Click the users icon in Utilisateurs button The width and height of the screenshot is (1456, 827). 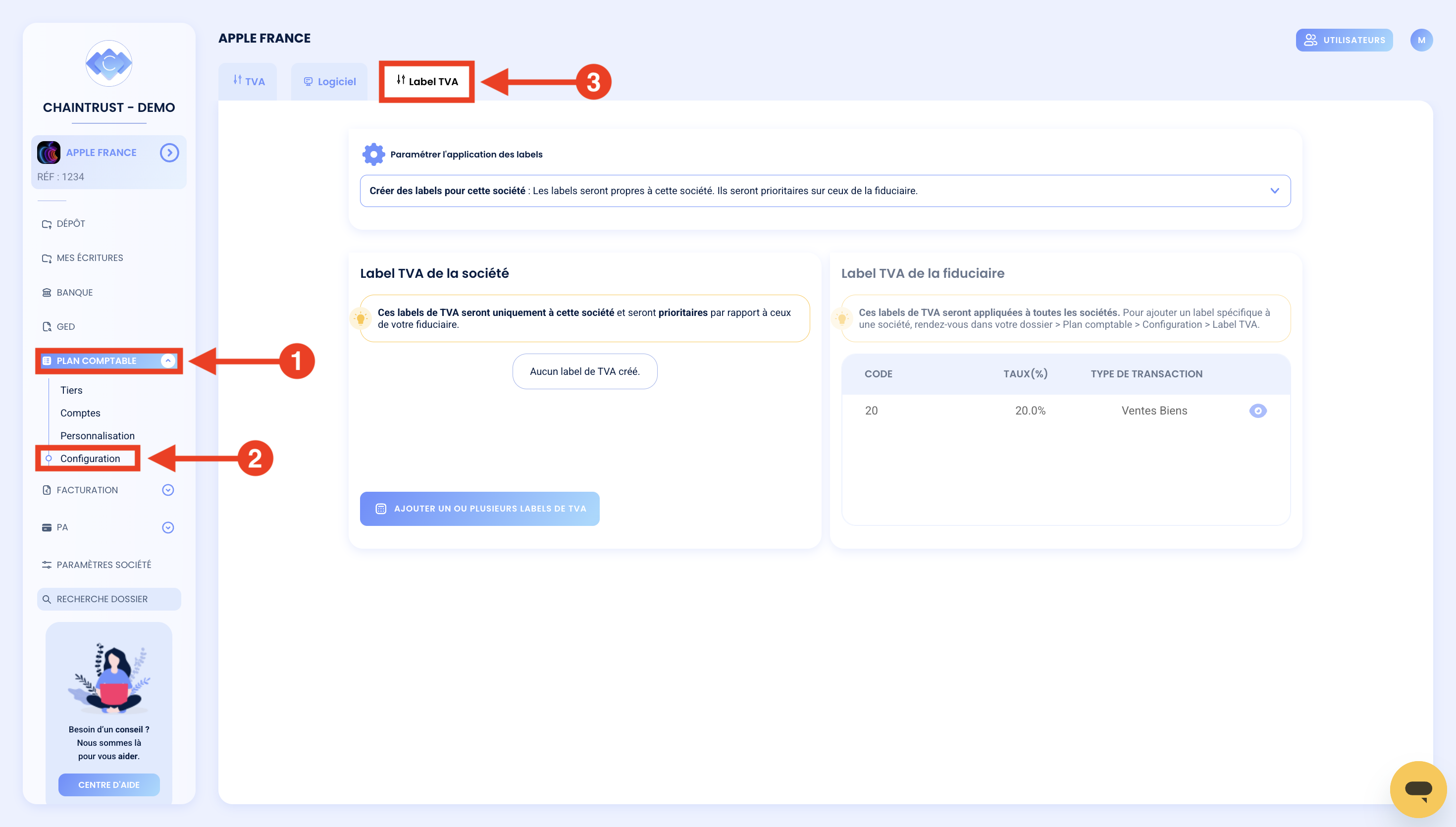(x=1310, y=40)
